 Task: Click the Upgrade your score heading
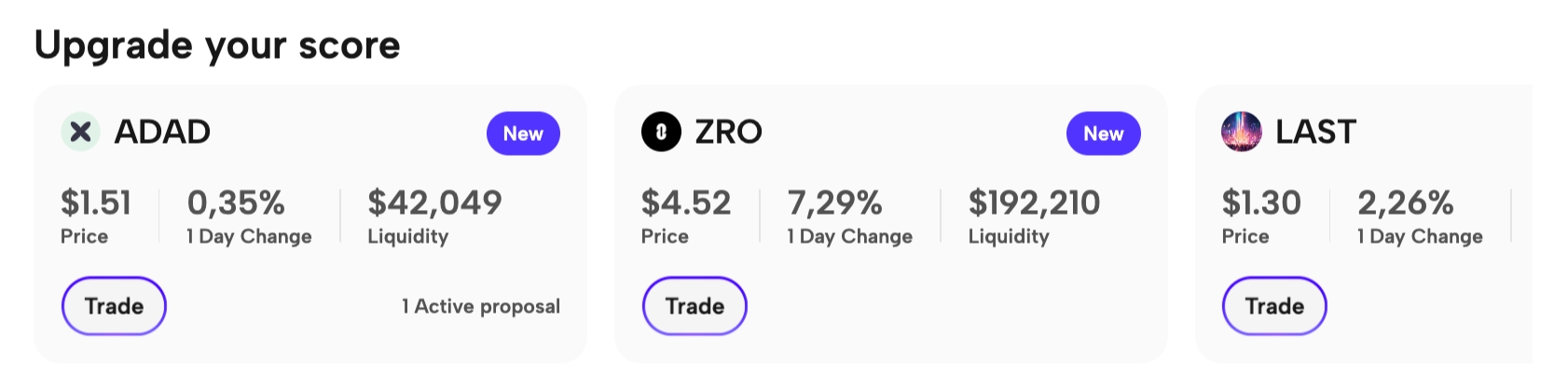pyautogui.click(x=217, y=45)
